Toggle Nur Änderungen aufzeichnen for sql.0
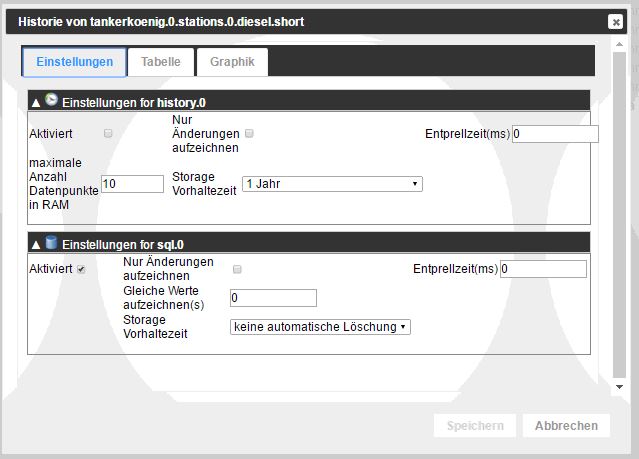639x459 pixels. pyautogui.click(x=237, y=269)
